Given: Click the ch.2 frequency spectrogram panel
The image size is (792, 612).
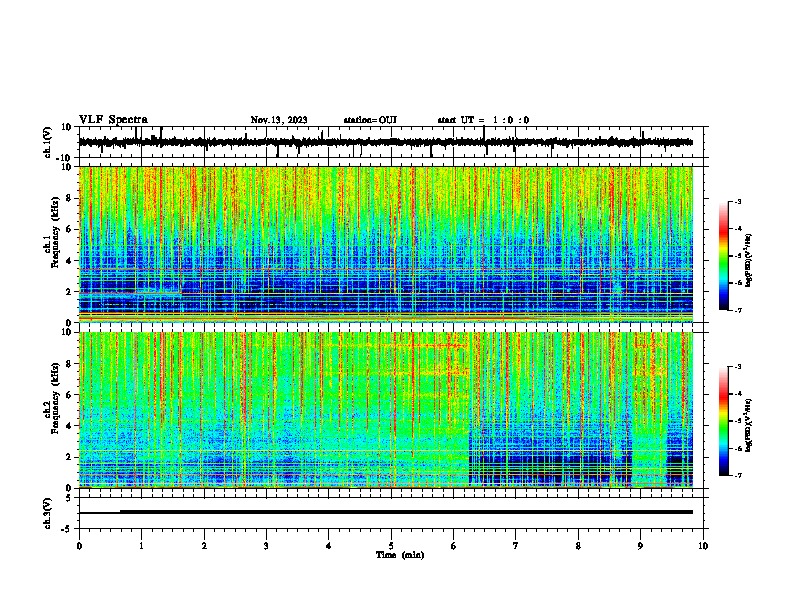Looking at the screenshot, I should [386, 410].
